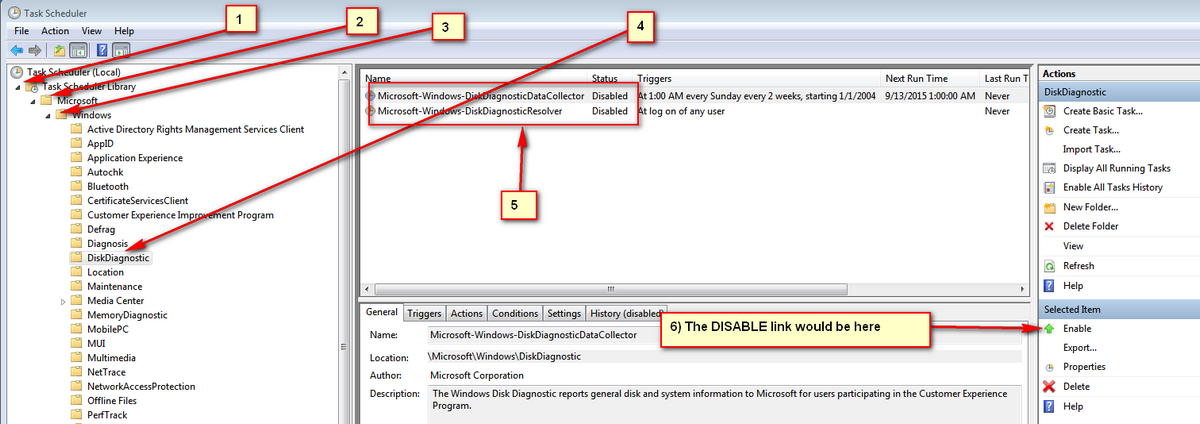The width and height of the screenshot is (1200, 424).
Task: Click the Properties icon under Selected Item
Action: click(1049, 367)
